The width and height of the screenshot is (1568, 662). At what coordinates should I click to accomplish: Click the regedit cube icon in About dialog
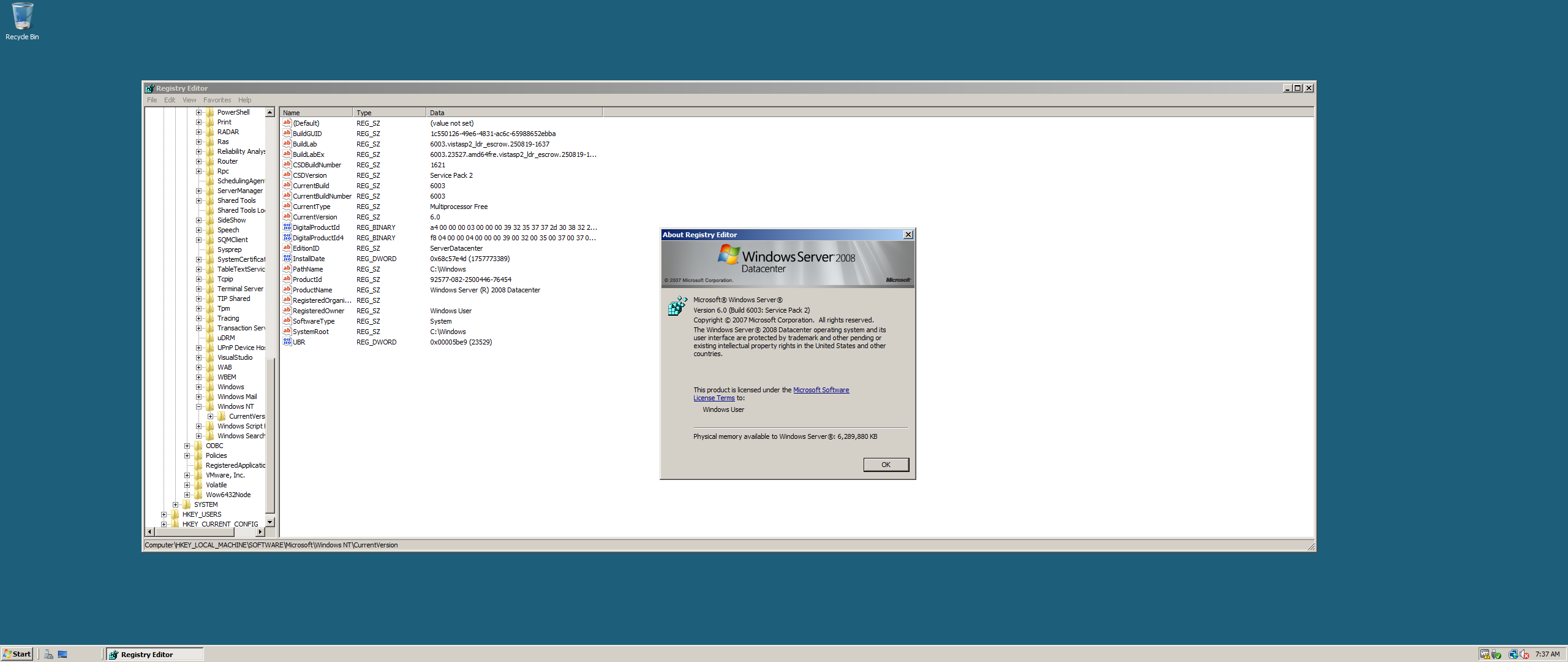pos(677,306)
